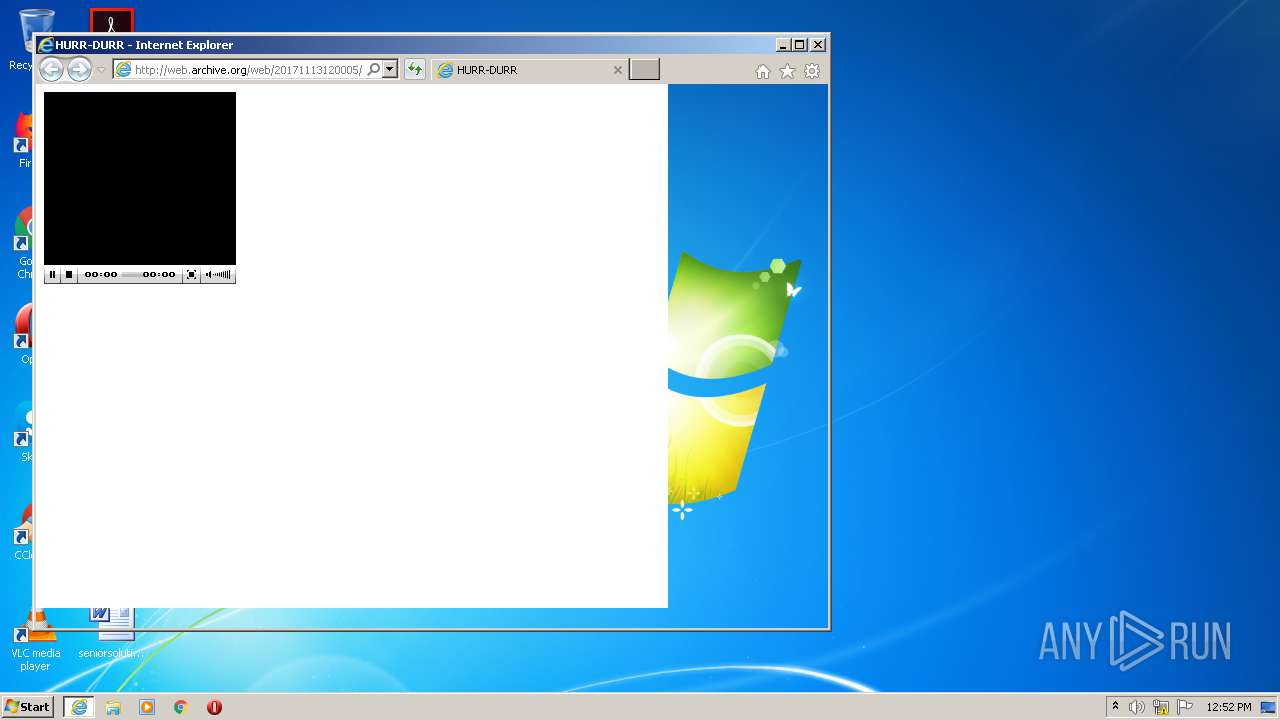Maximize the Internet Explorer window
1280x720 pixels.
(x=800, y=45)
